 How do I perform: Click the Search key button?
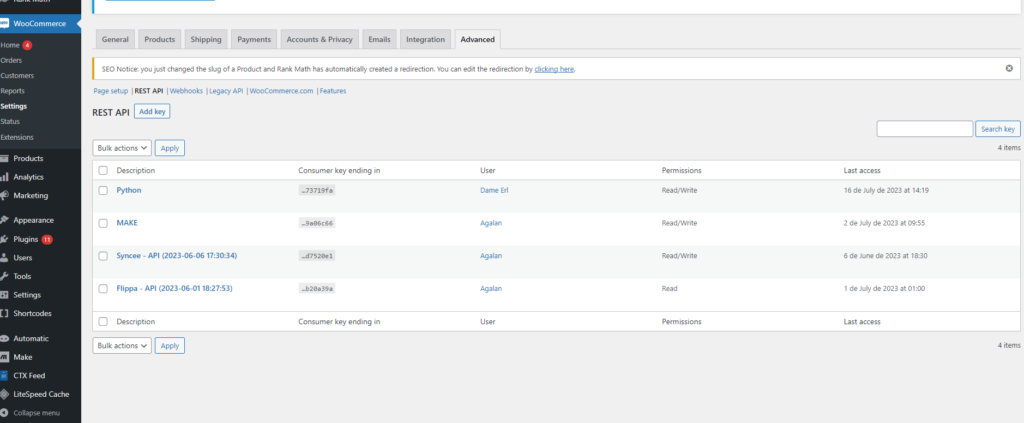click(x=998, y=129)
